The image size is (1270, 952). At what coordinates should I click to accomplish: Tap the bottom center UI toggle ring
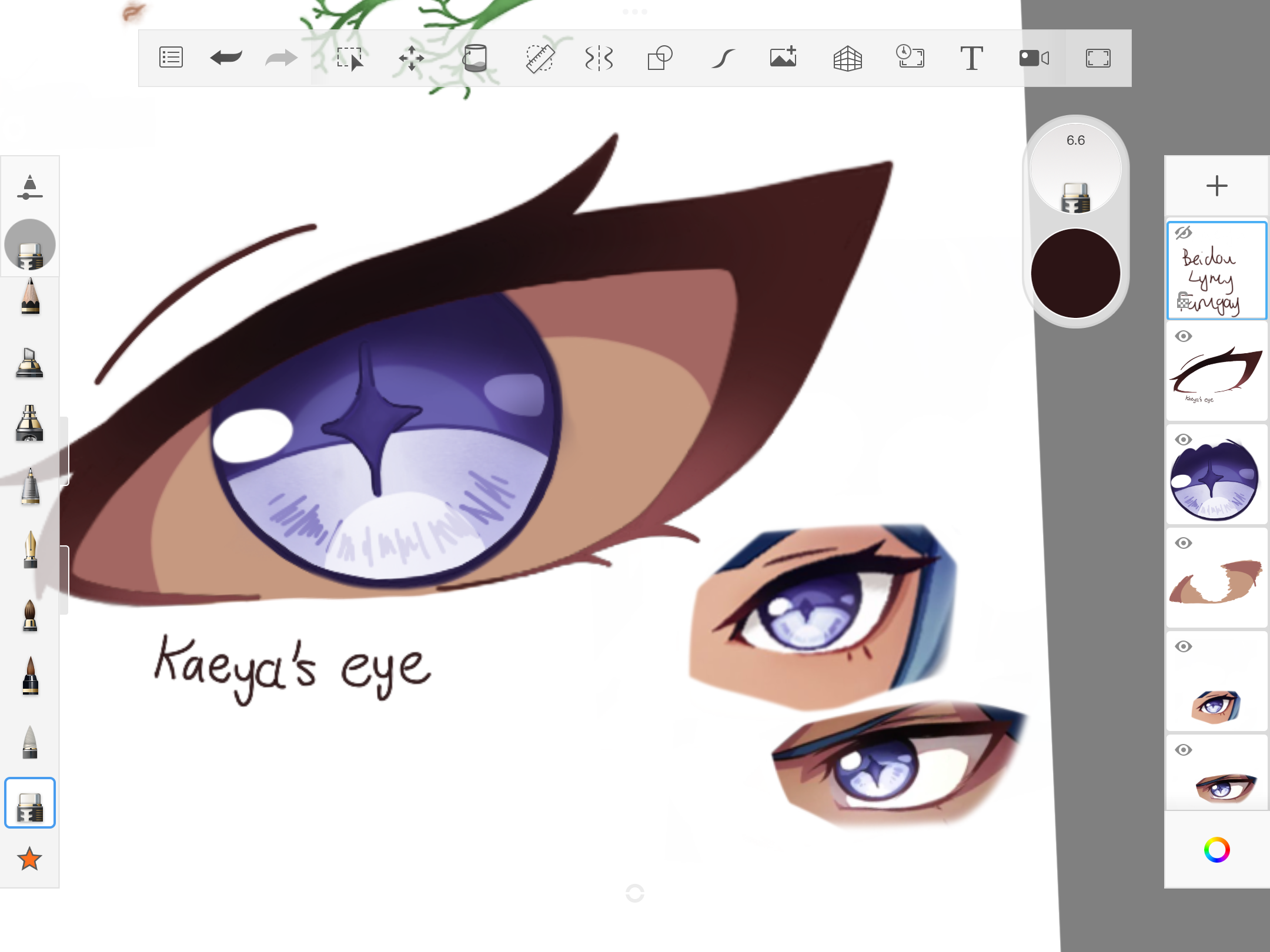pyautogui.click(x=635, y=893)
